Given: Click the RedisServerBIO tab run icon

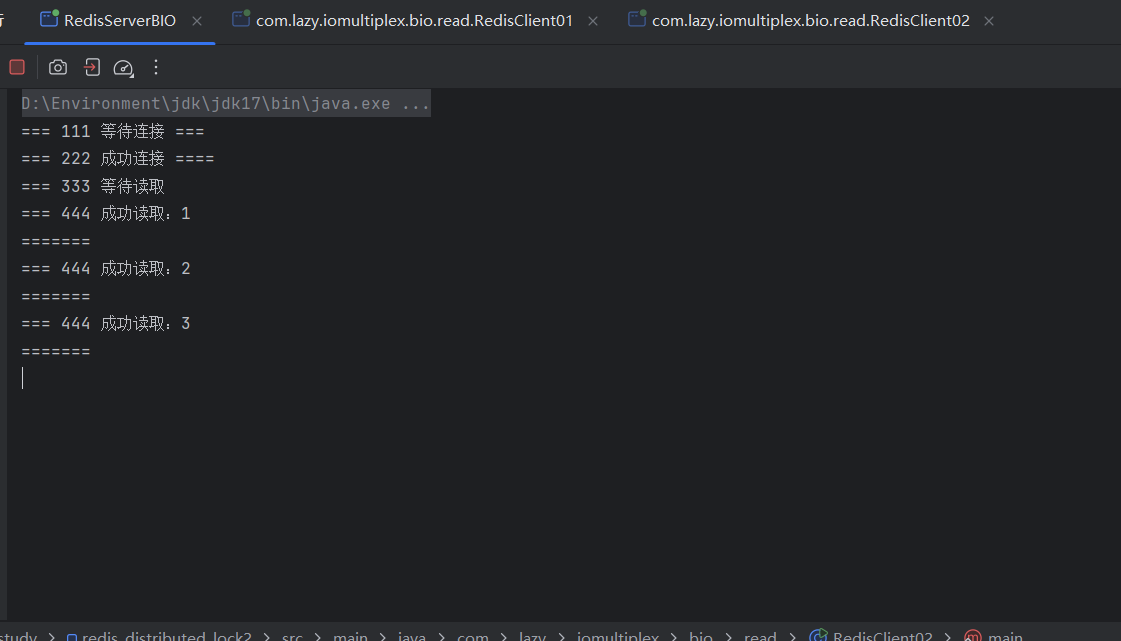Looking at the screenshot, I should click(48, 20).
